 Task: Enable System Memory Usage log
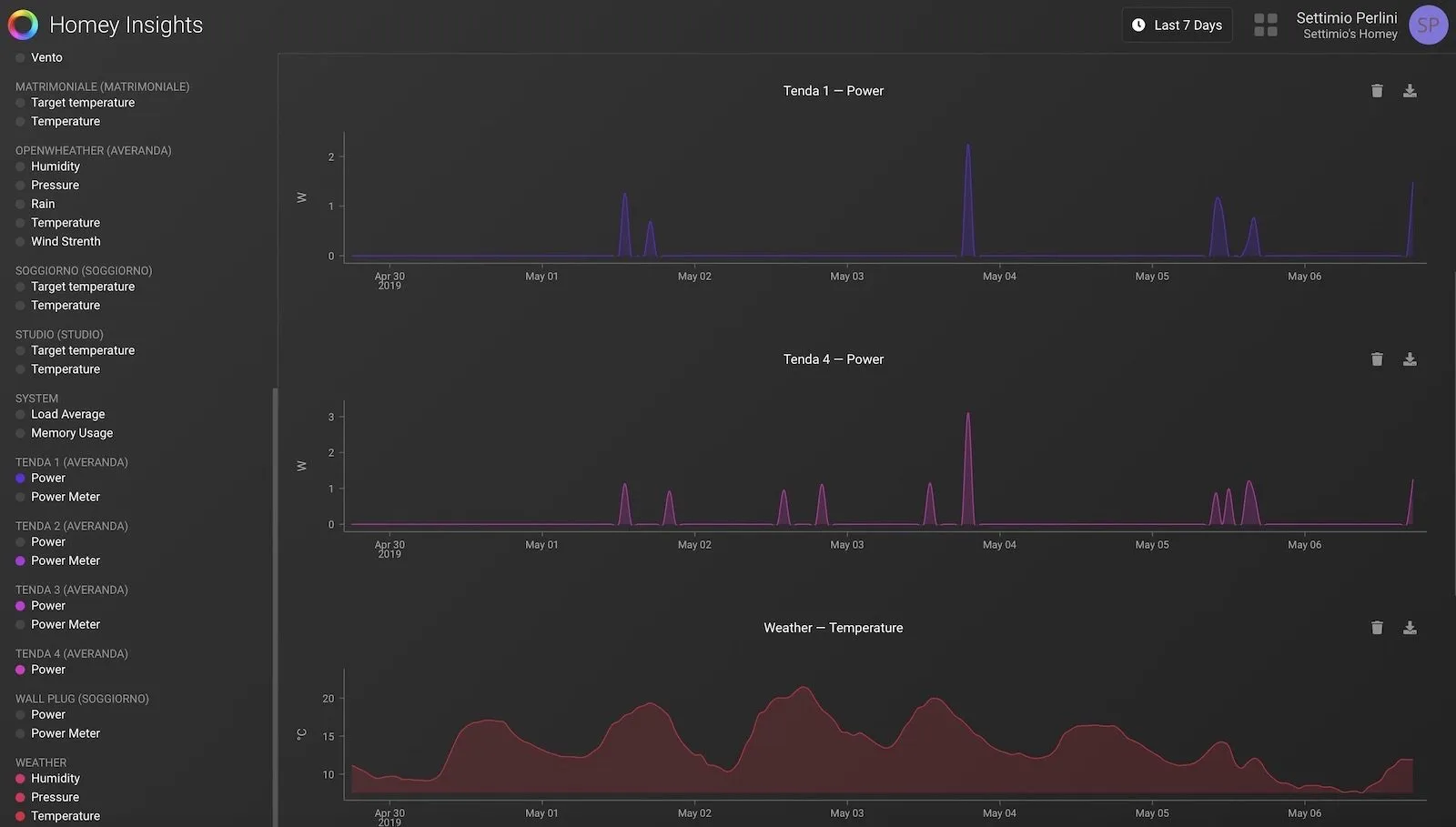(x=64, y=433)
